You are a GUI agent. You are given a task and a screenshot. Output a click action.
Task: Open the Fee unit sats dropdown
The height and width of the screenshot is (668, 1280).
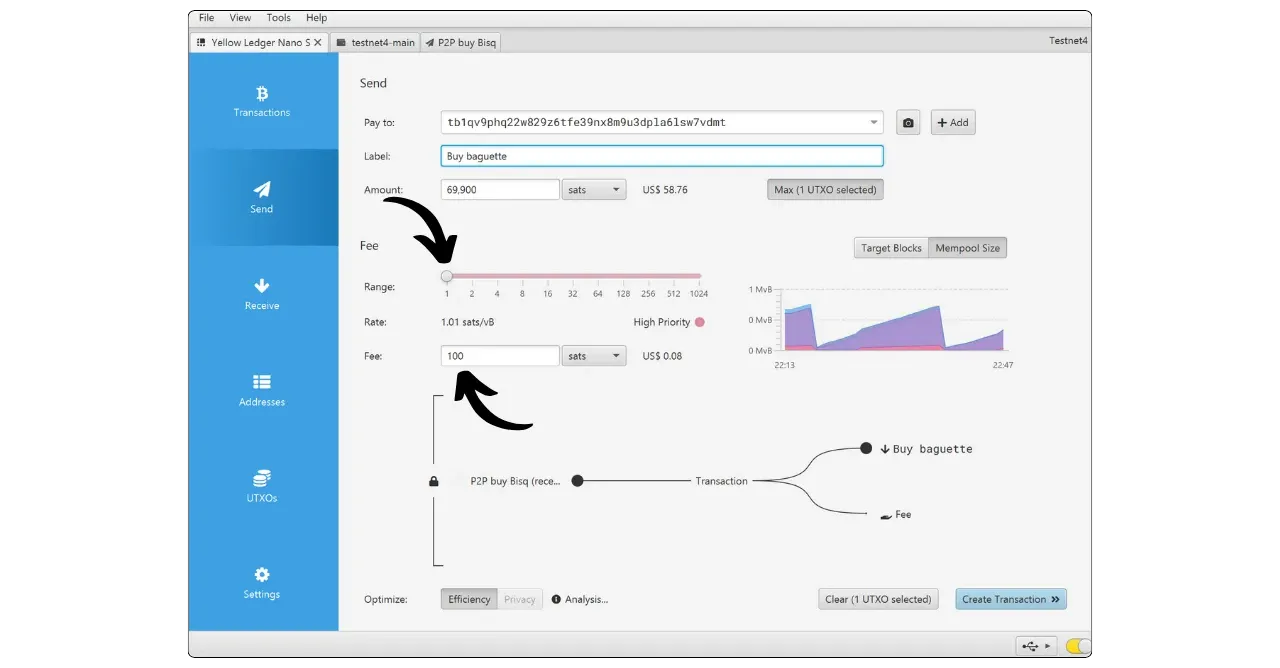[x=594, y=356]
